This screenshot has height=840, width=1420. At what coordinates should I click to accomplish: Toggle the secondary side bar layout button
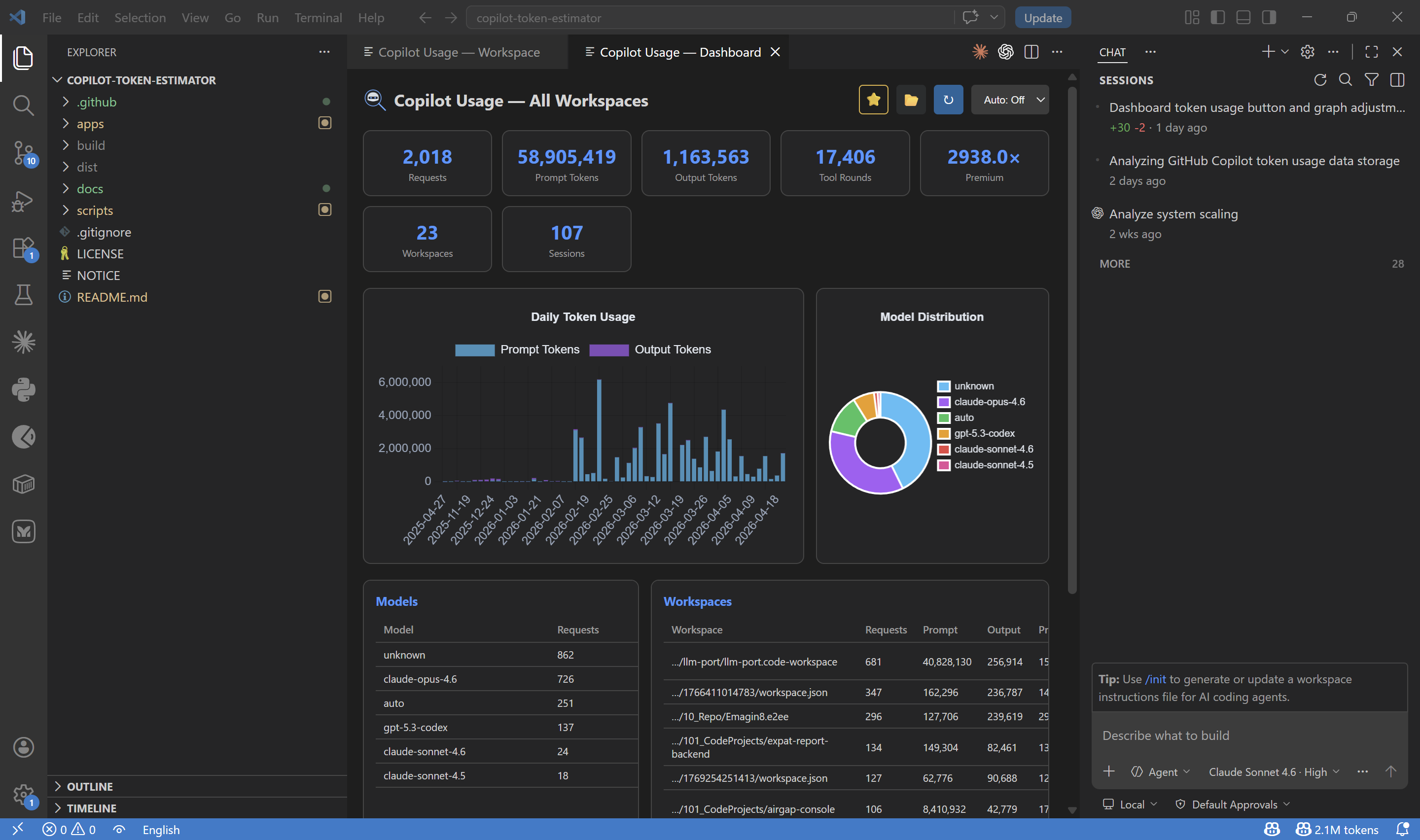pos(1269,18)
